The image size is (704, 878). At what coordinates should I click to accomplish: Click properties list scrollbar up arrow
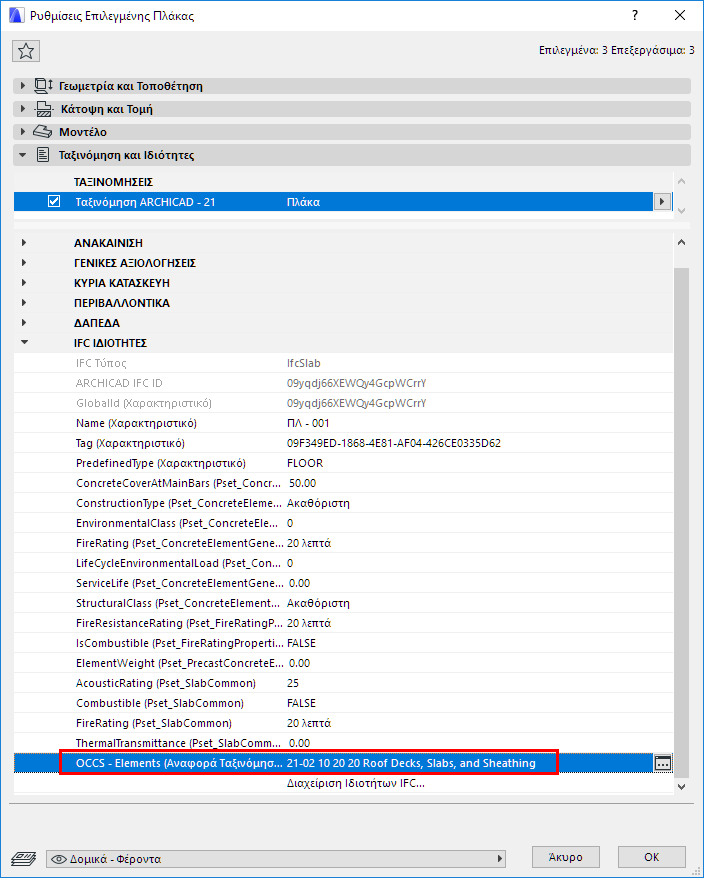(682, 242)
